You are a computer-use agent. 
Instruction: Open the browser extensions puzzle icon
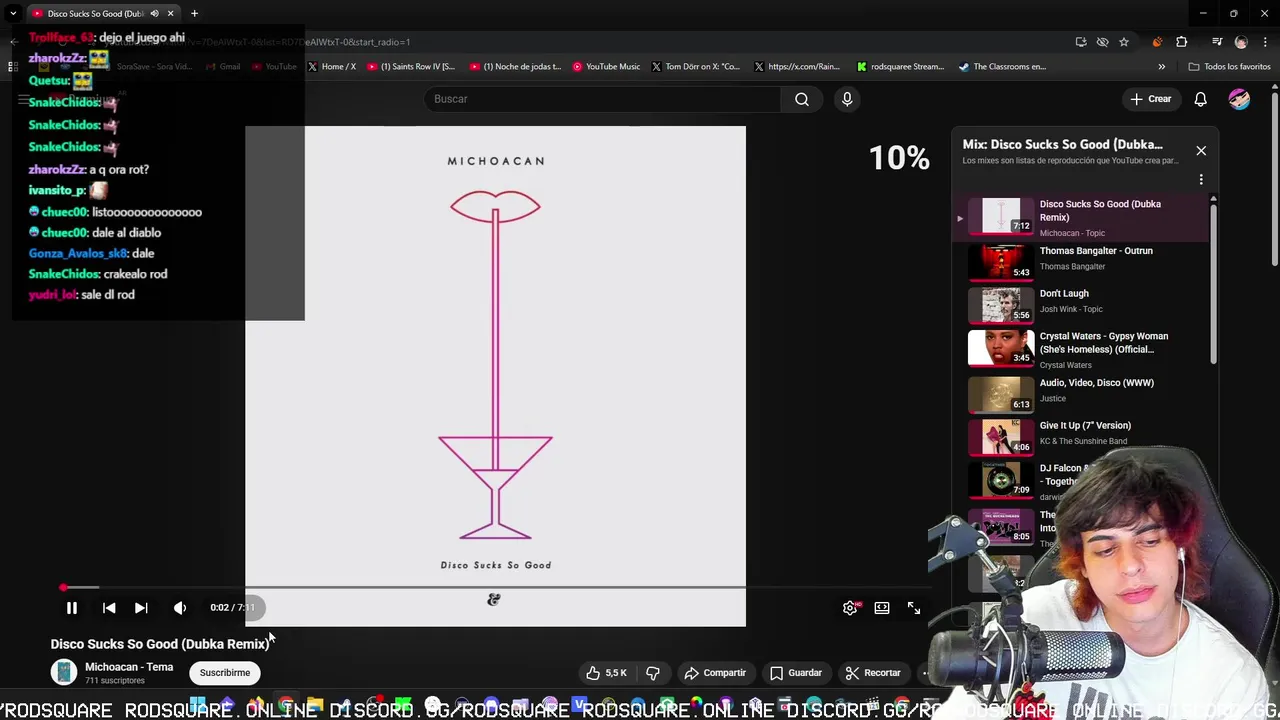tap(1182, 42)
